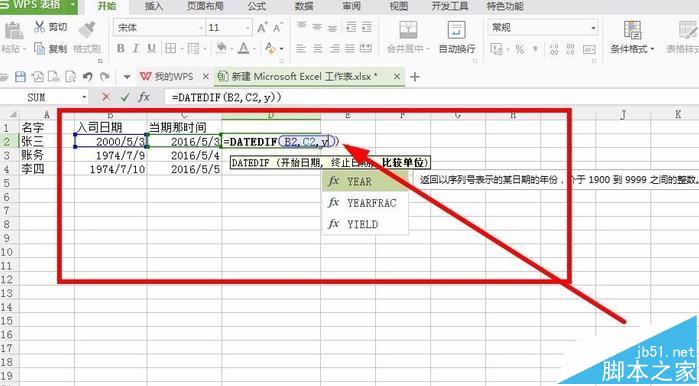Open the 数据 ribbon tab
The width and height of the screenshot is (699, 386).
point(304,6)
